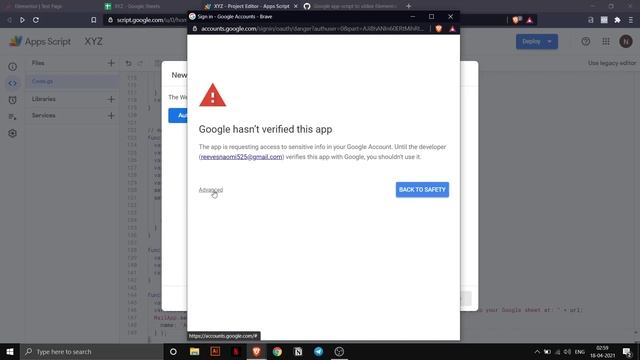Add a library with the Libraries plus

click(111, 99)
